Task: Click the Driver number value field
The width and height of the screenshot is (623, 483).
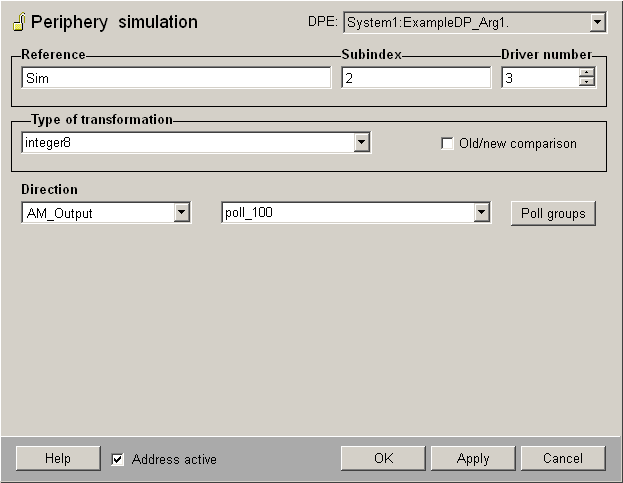Action: [538, 78]
